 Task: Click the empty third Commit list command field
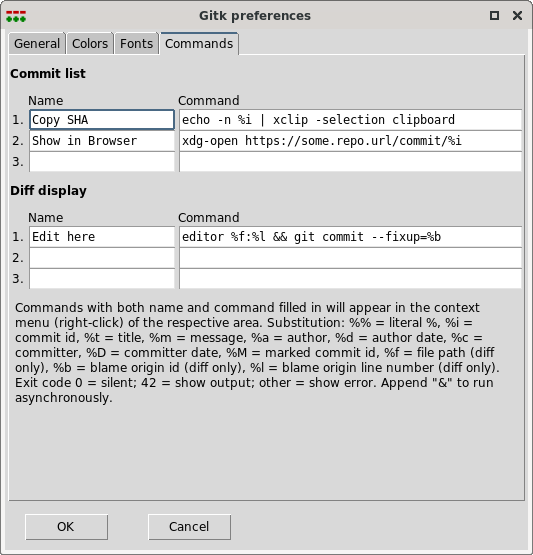350,162
